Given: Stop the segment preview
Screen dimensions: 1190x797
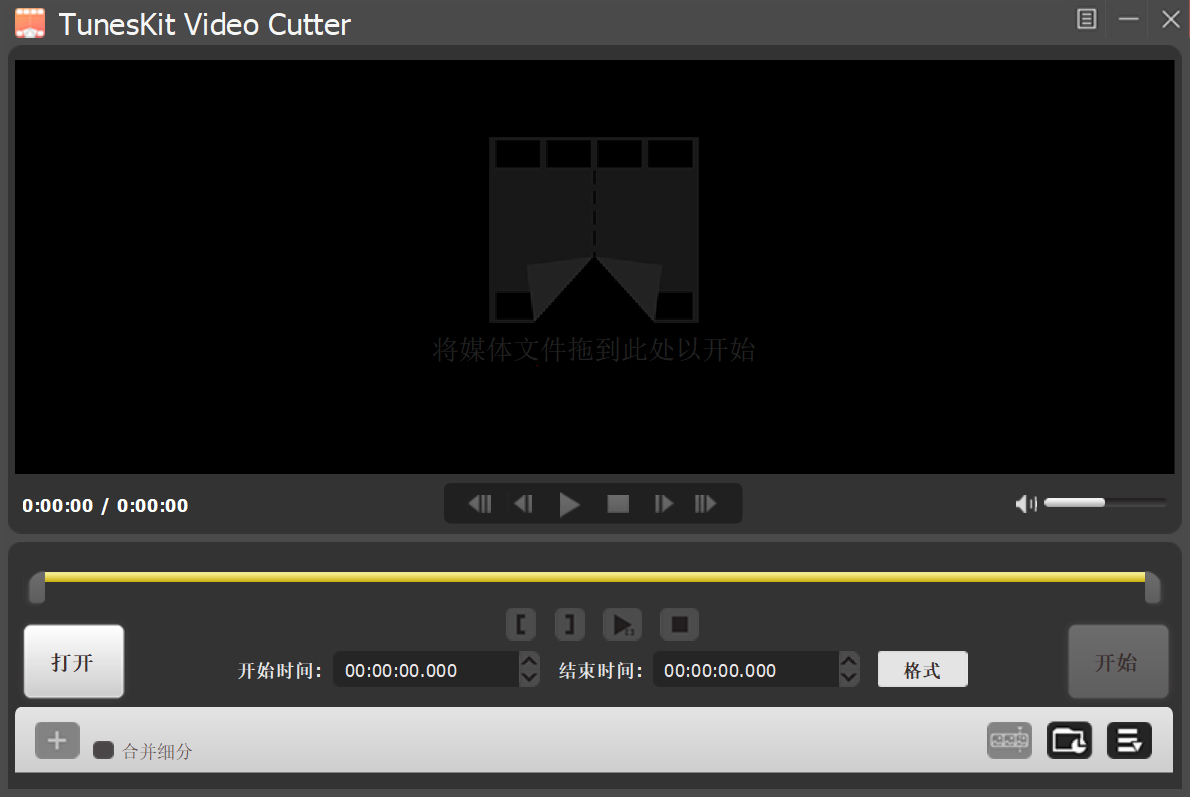Looking at the screenshot, I should pos(679,624).
